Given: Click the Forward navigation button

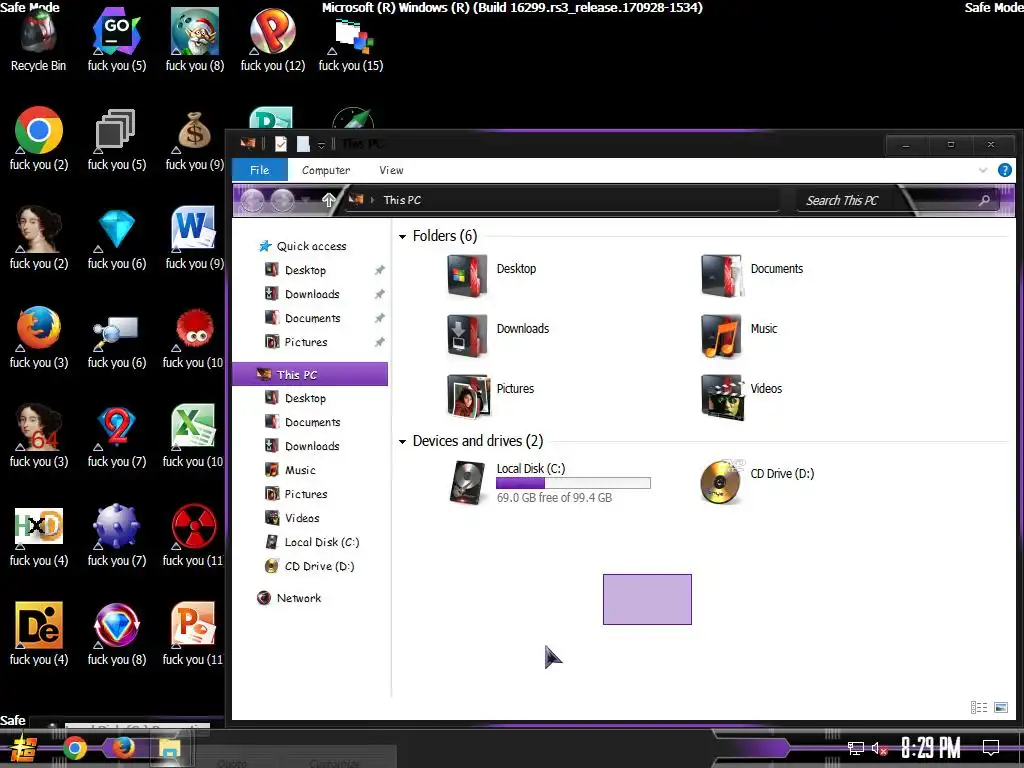Looking at the screenshot, I should click(x=282, y=200).
